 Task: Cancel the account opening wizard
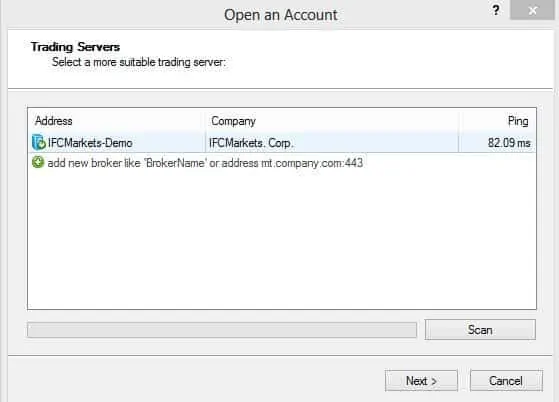click(506, 381)
